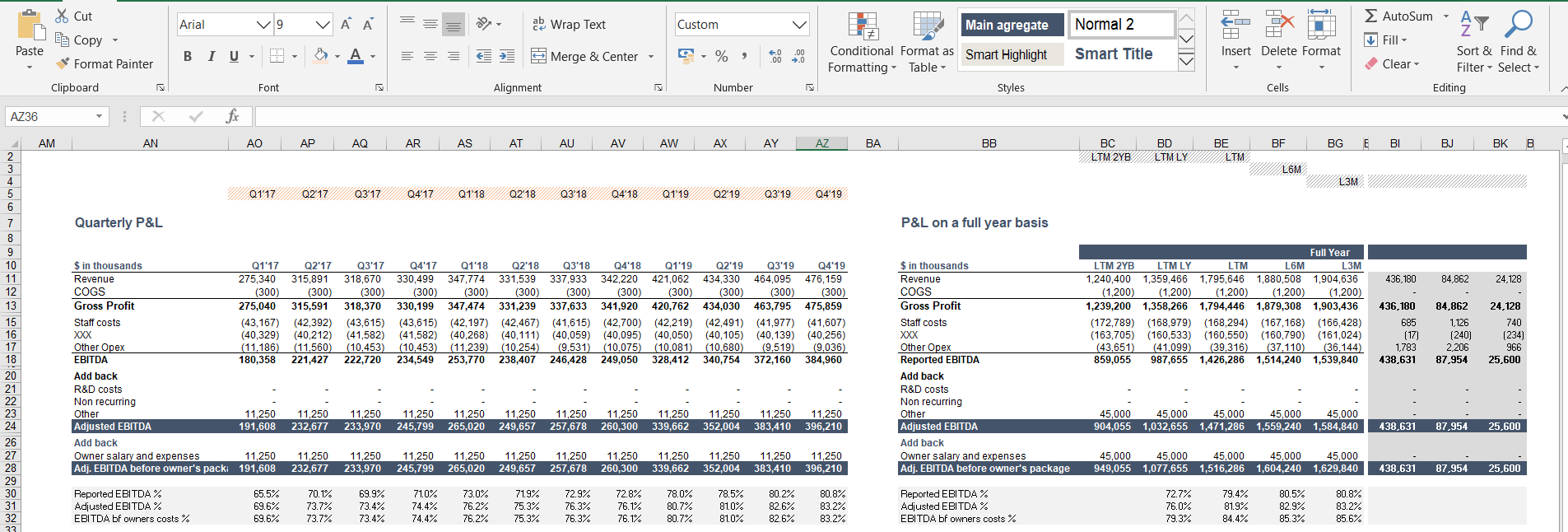
Task: Click the Insert Function fx icon
Action: [233, 117]
